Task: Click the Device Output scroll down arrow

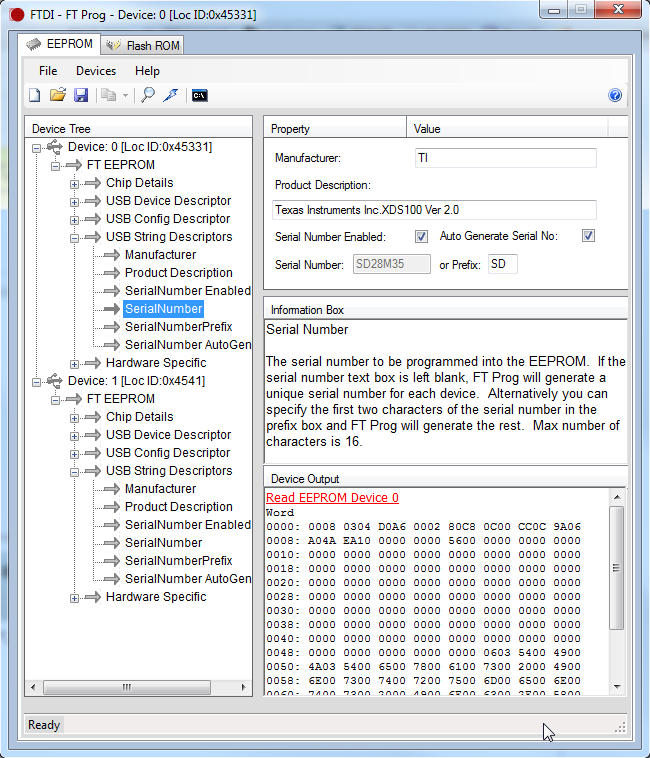Action: tap(617, 686)
